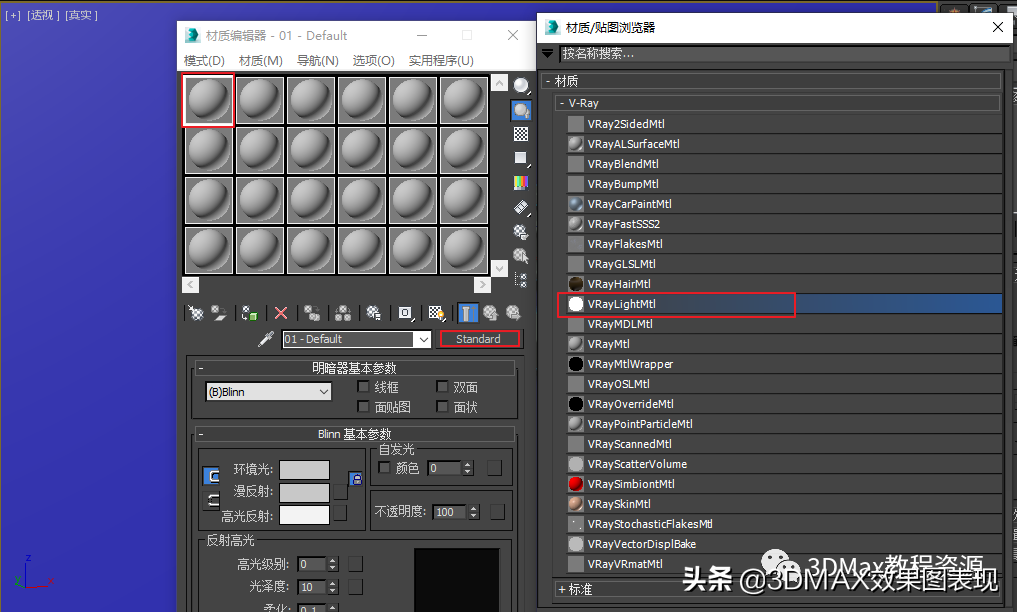Click the Make Material Copy icon
This screenshot has height=612, width=1017.
312,314
